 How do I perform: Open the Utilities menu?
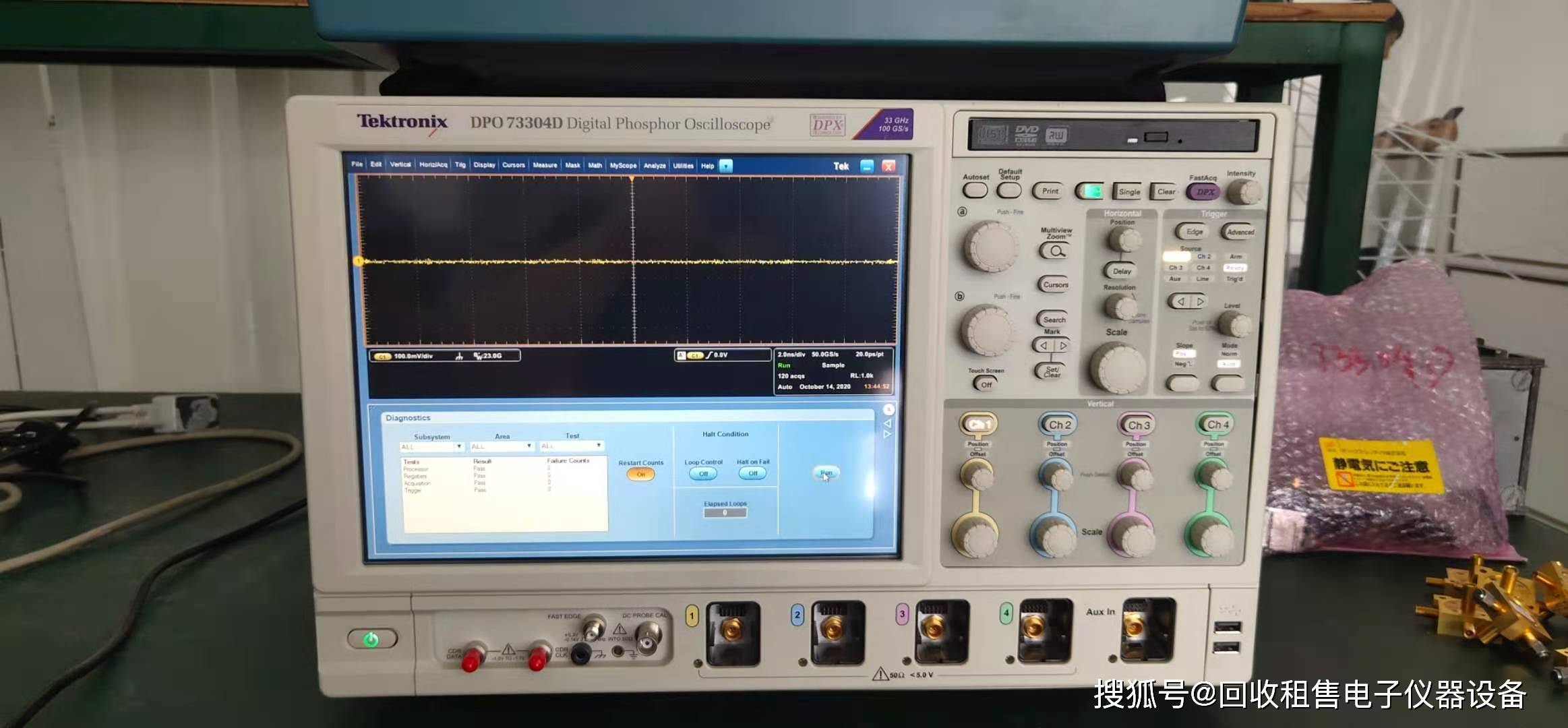[683, 166]
